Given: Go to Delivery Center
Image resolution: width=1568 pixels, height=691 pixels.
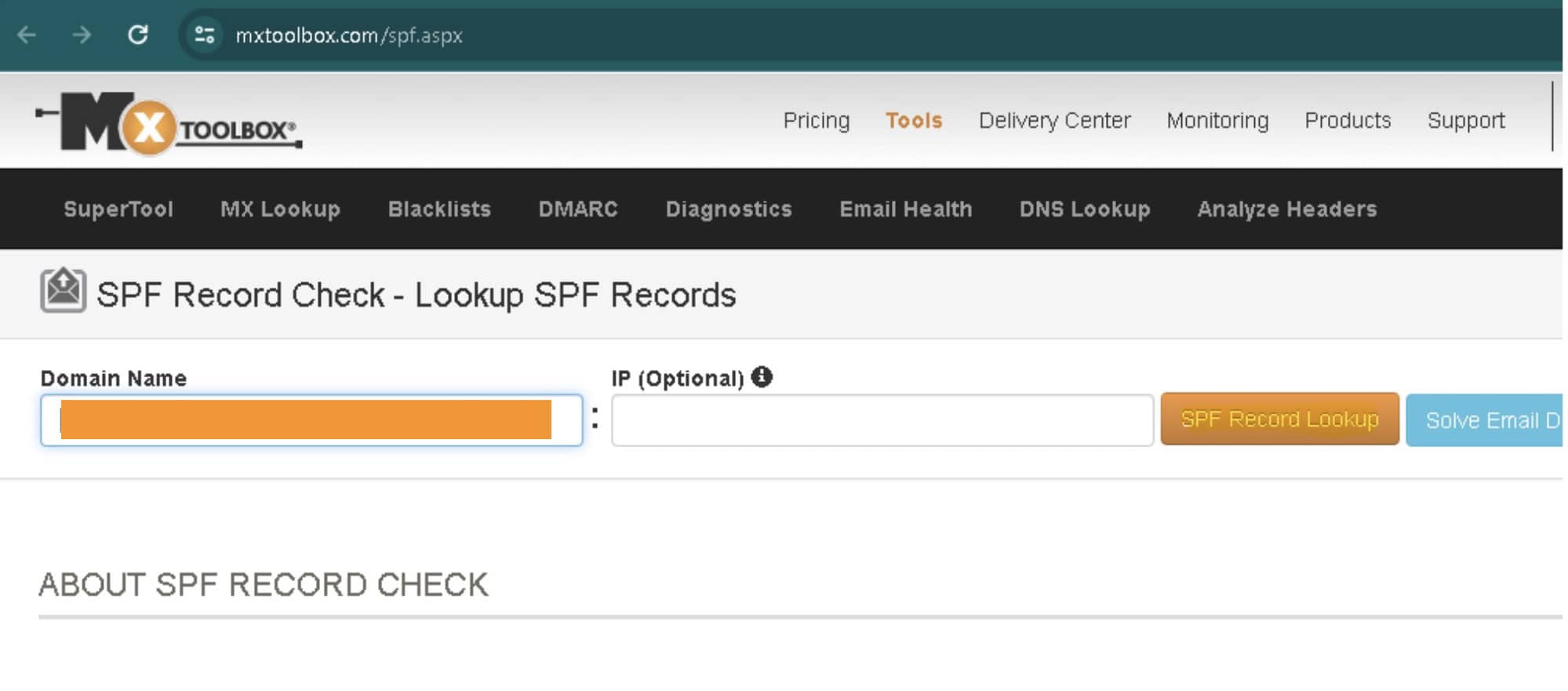Looking at the screenshot, I should coord(1055,120).
